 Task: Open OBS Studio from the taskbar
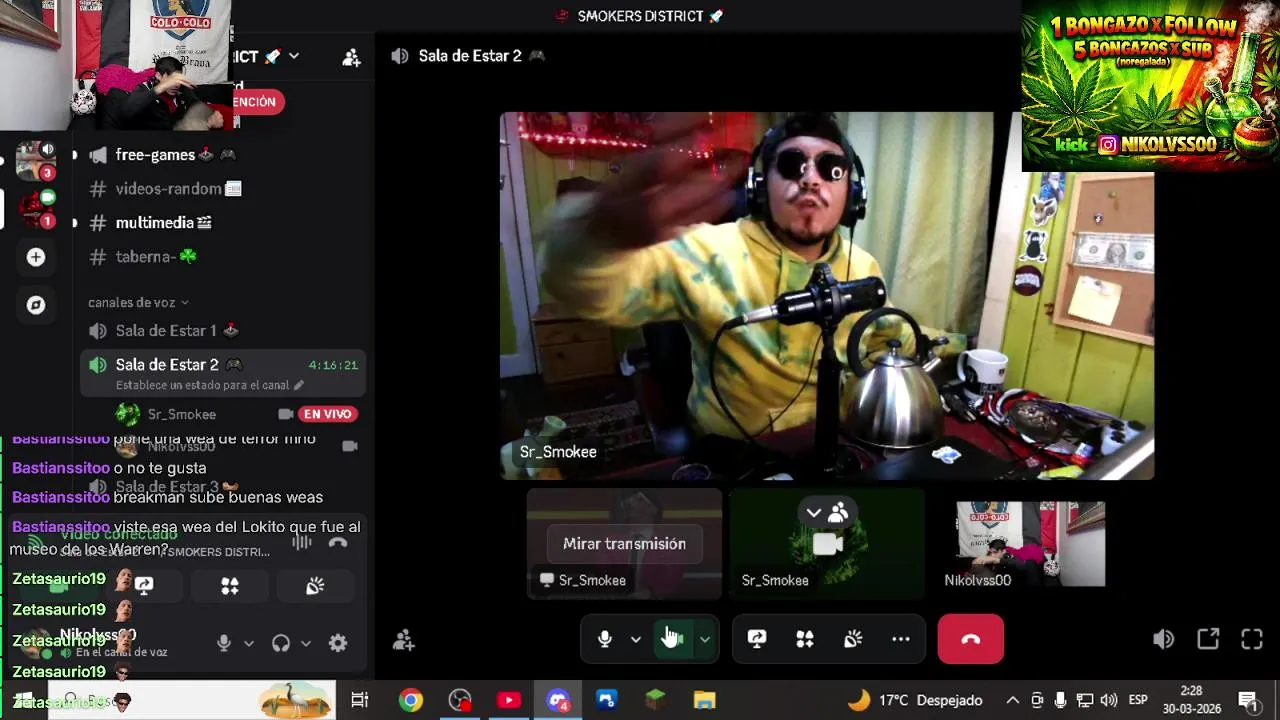click(460, 700)
